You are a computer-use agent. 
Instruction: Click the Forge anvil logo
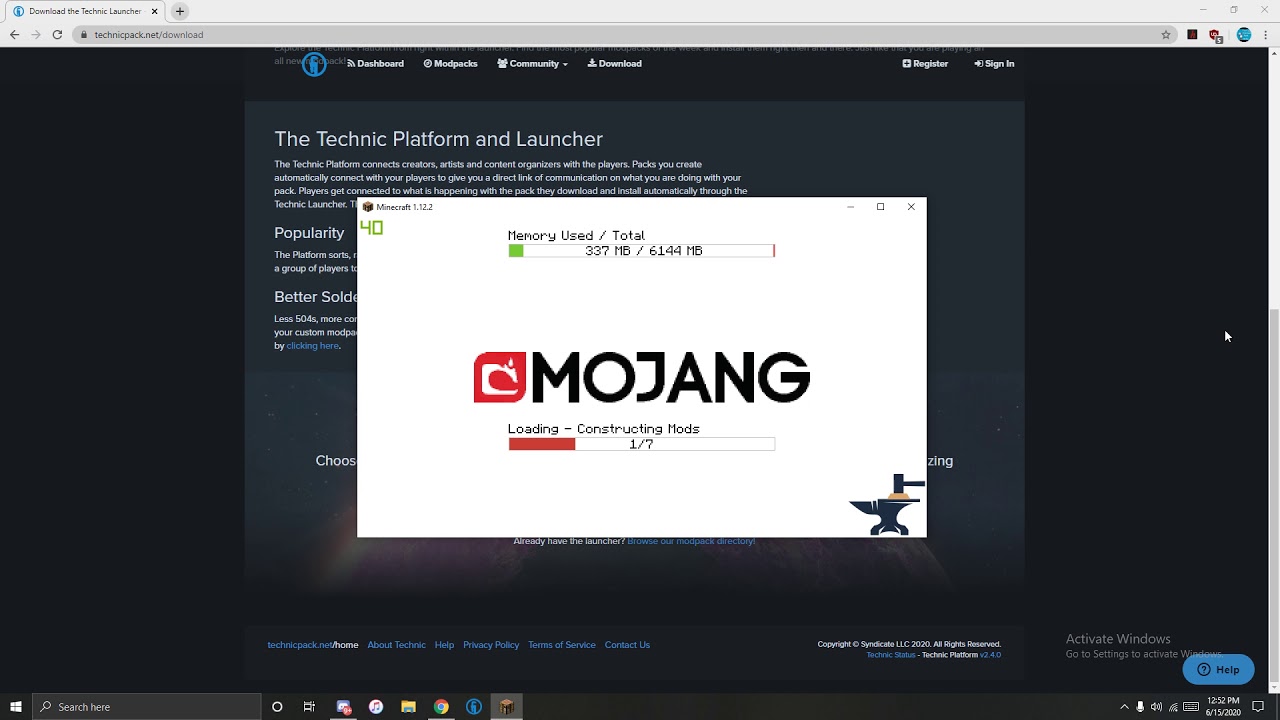[x=887, y=505]
